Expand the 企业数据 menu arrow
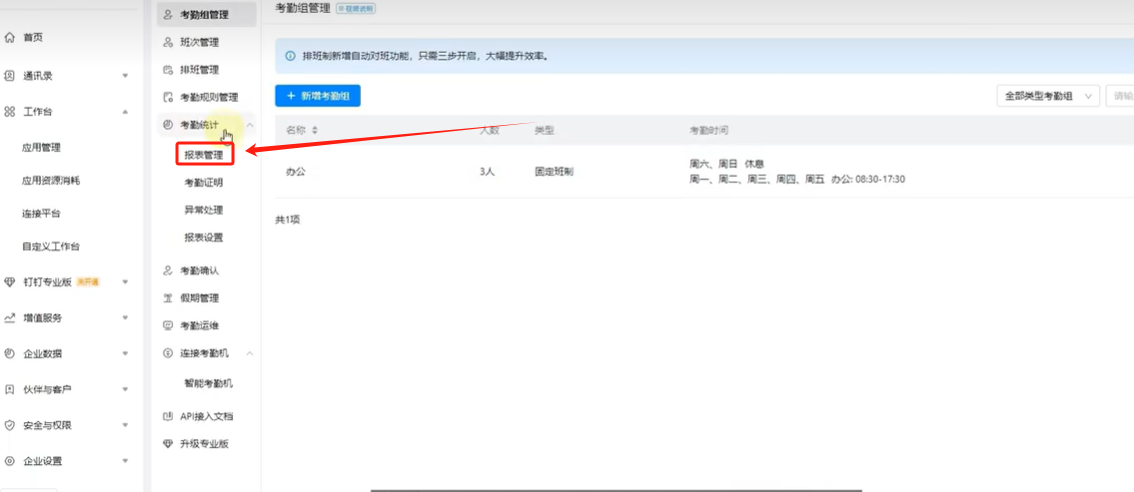This screenshot has width=1134, height=492. [x=125, y=353]
